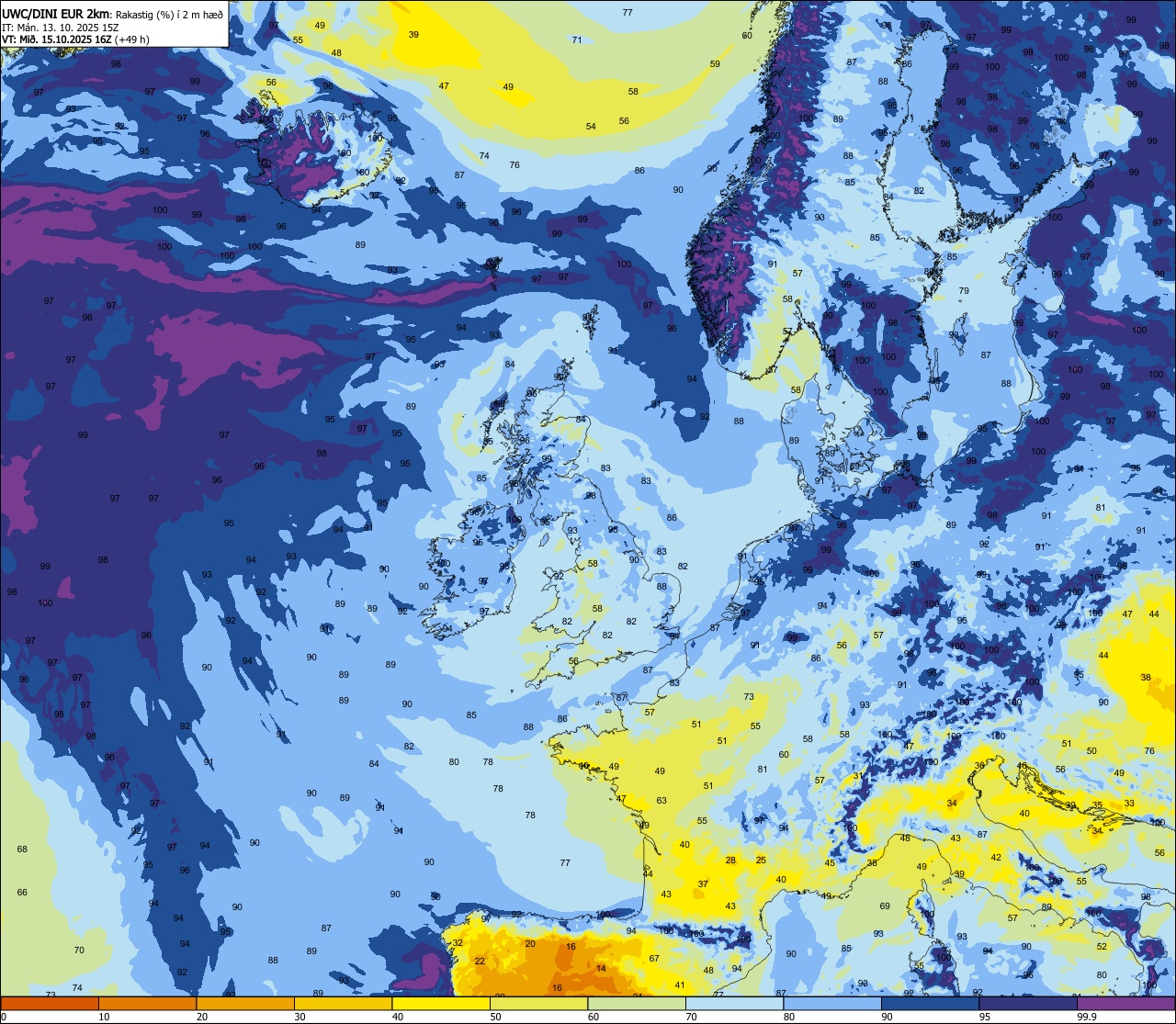The height and width of the screenshot is (1024, 1176).
Task: Click the humidity value '68' at the Atlantic edge
Action: 22,850
